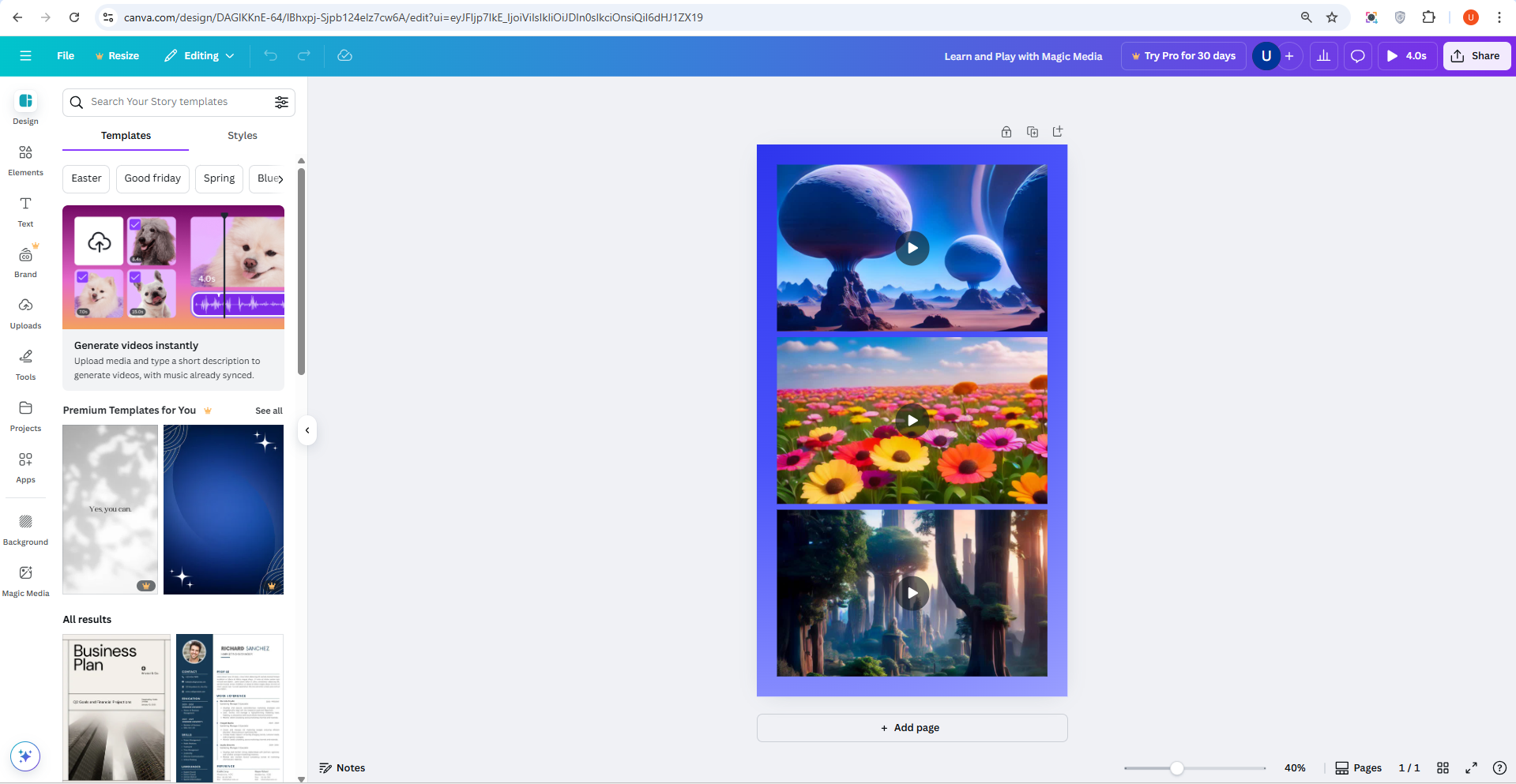Select the Business Plan template thumbnail
Viewport: 1516px width, 784px height.
pyautogui.click(x=115, y=707)
